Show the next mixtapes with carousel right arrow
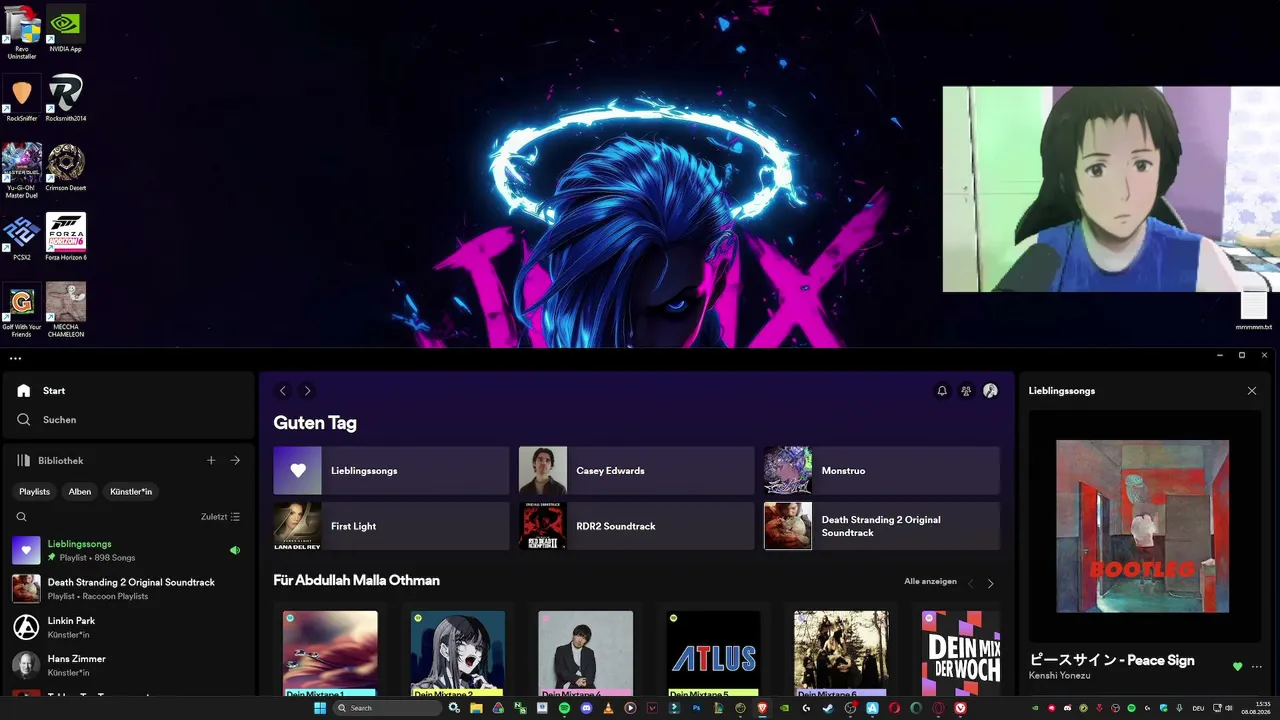 click(991, 583)
